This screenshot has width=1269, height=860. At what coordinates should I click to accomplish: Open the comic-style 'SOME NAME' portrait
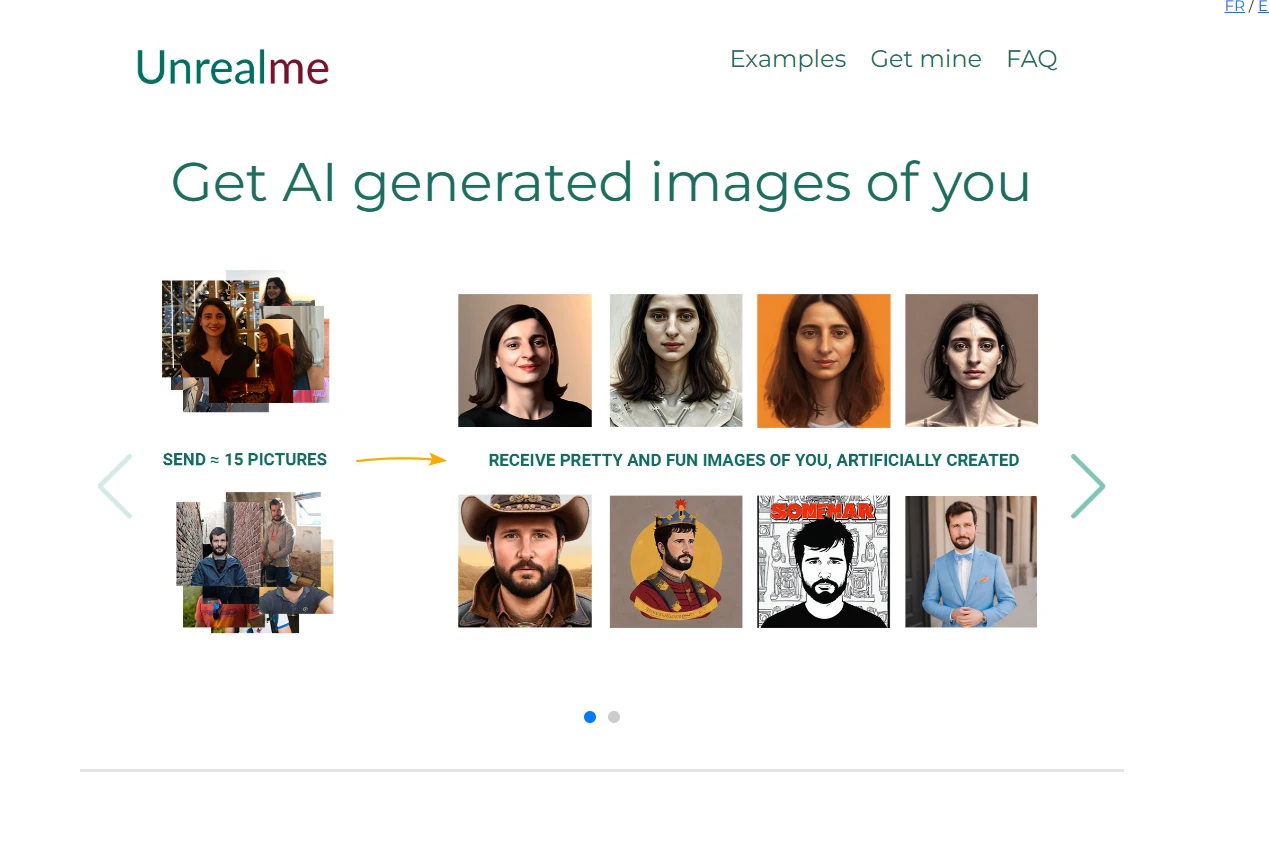point(822,561)
